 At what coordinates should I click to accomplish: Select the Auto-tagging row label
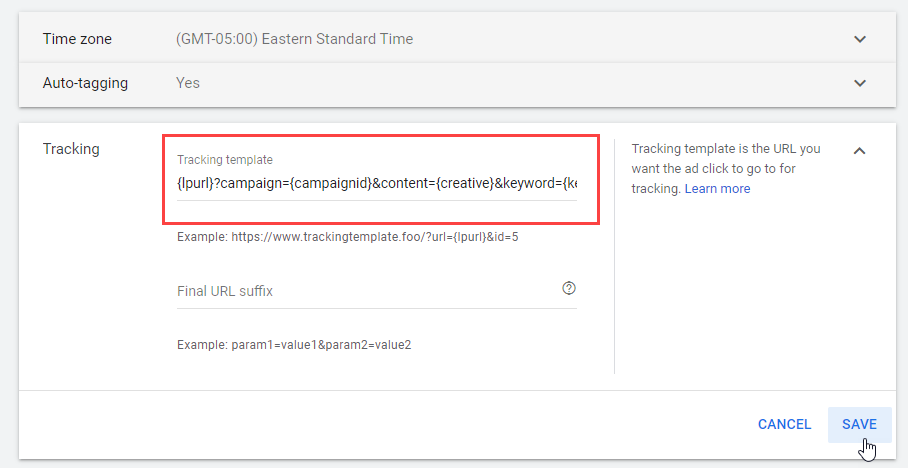pyautogui.click(x=85, y=83)
